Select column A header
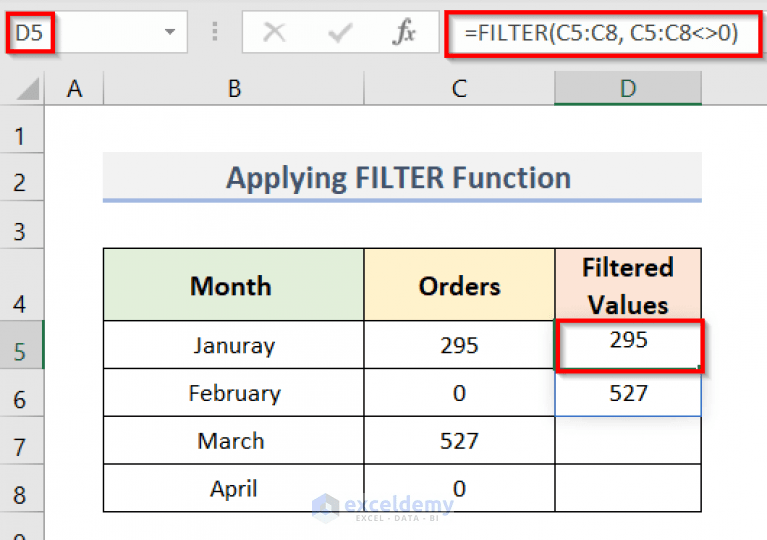 74,89
